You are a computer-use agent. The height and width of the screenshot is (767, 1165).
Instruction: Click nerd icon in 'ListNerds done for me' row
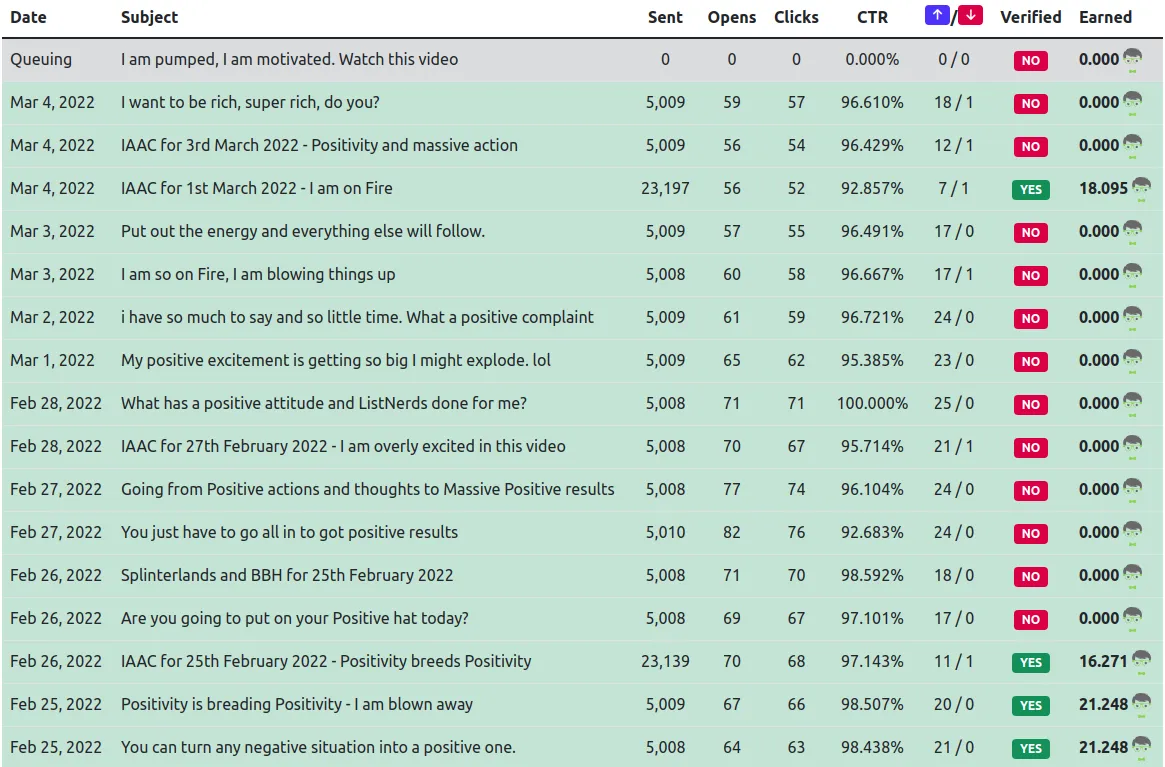pos(1132,404)
